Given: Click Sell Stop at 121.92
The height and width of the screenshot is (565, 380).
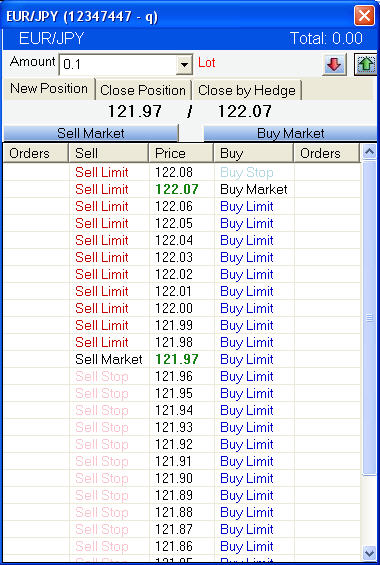Looking at the screenshot, I should [x=102, y=444].
